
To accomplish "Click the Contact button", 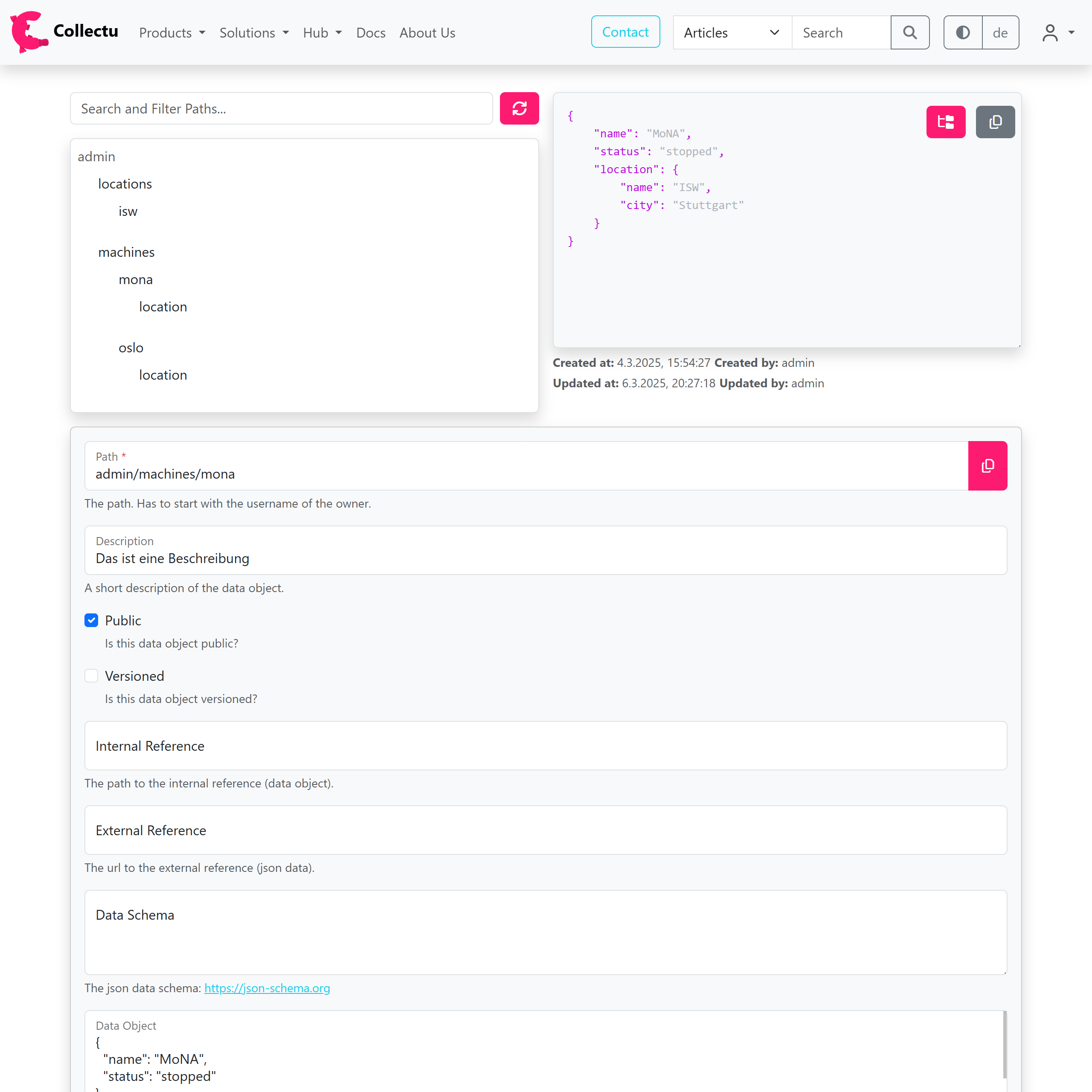I will click(624, 32).
